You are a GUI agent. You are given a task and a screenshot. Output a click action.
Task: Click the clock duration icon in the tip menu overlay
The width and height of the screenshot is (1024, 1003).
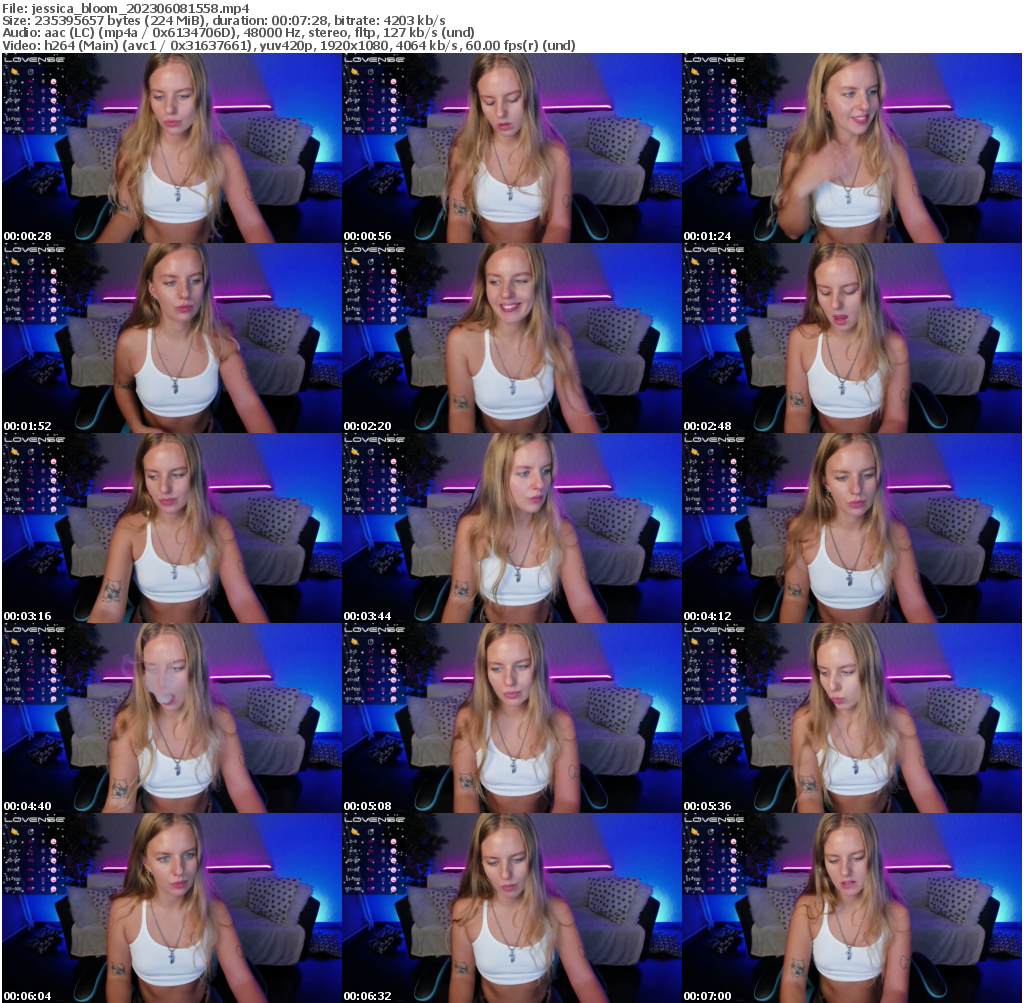(30, 72)
